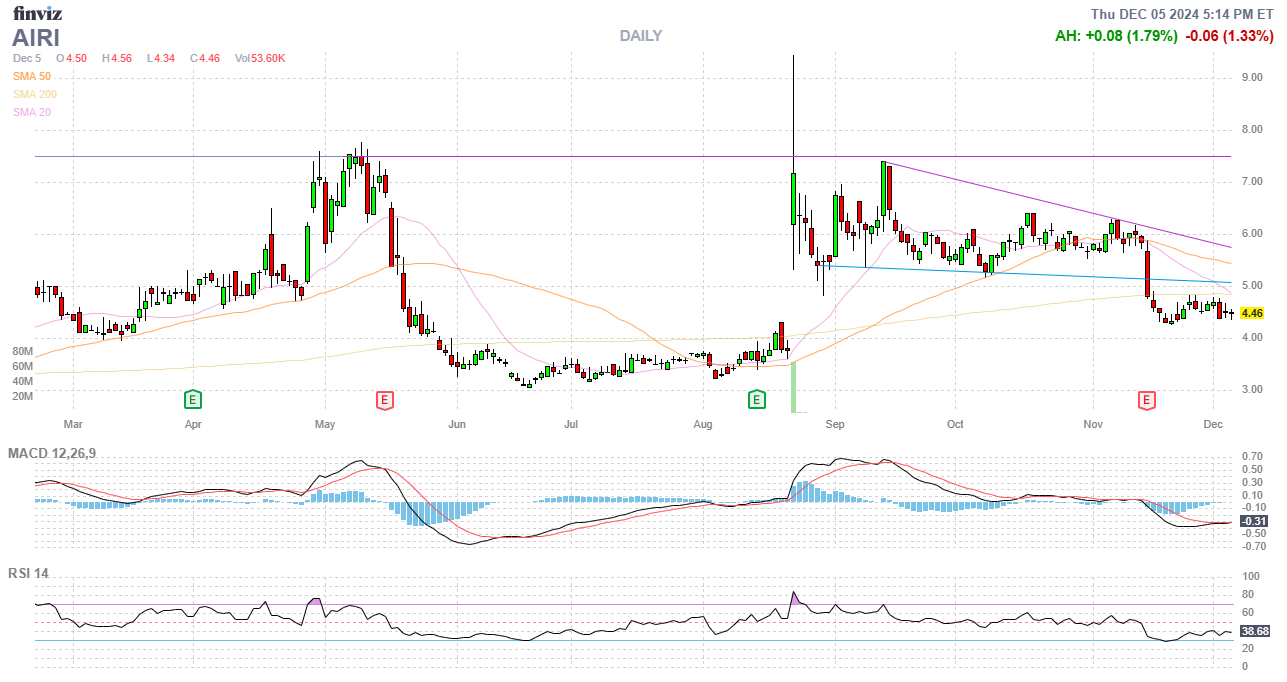Select the Jun label on the time axis
The height and width of the screenshot is (682, 1287).
(x=456, y=424)
